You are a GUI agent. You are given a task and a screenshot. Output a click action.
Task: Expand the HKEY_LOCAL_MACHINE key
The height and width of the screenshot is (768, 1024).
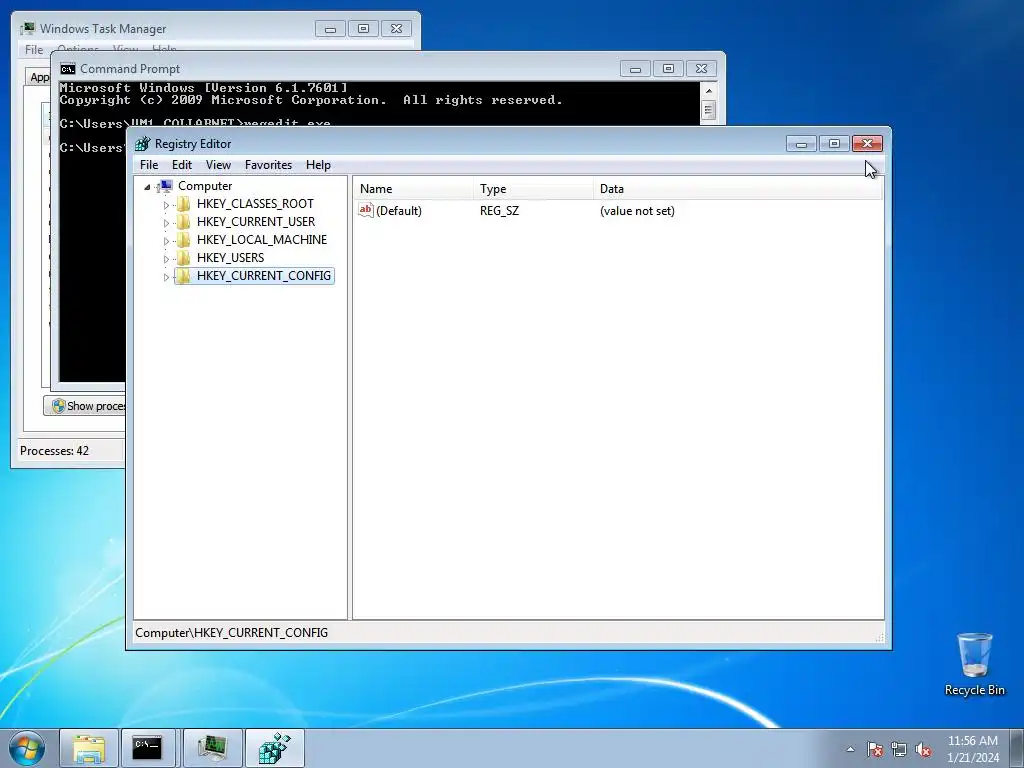pyautogui.click(x=166, y=241)
